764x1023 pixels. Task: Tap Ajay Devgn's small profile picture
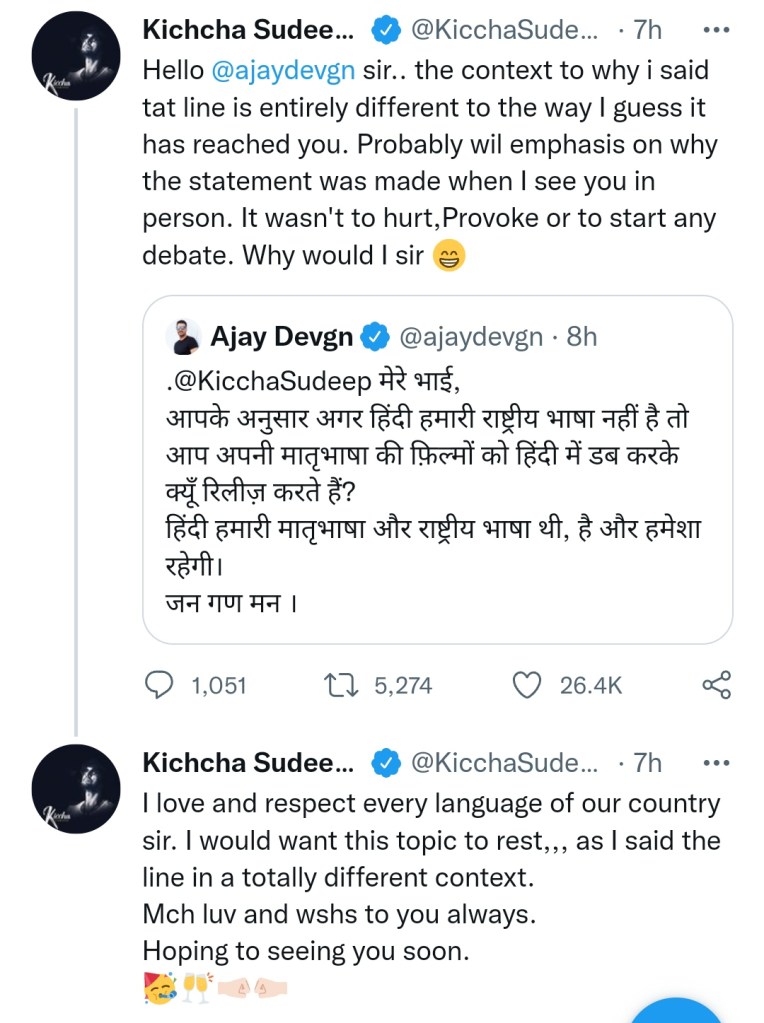[185, 338]
